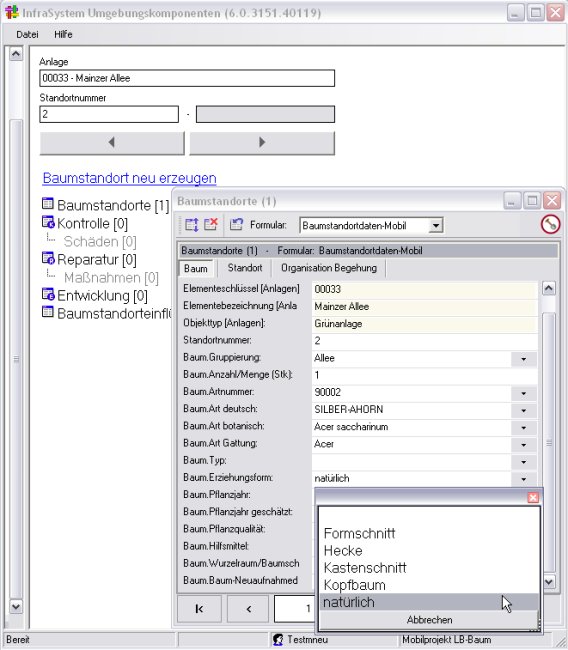Click the next Standort right-arrow button

coord(262,143)
